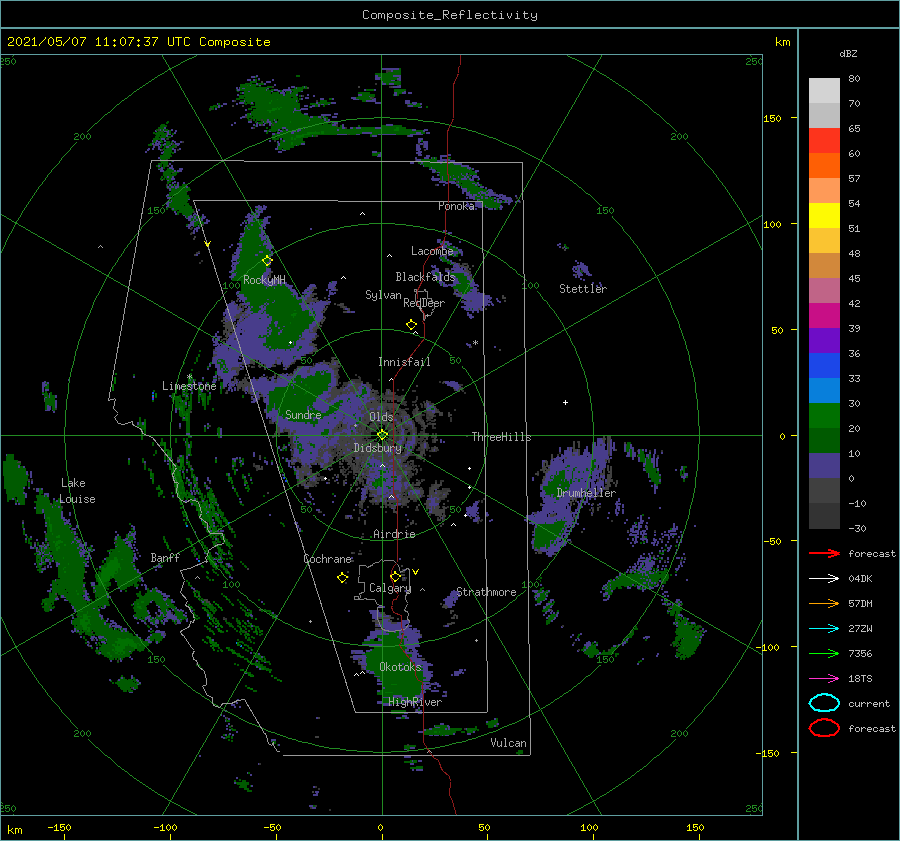
Task: Click the yellow radar site marker above Didsbury
Action: coord(382,435)
